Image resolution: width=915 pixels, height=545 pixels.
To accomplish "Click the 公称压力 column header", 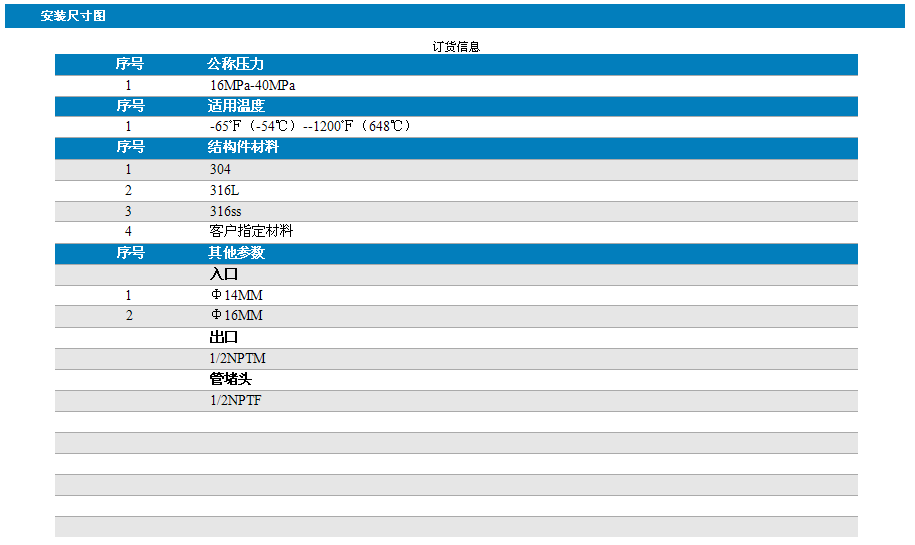I will [235, 64].
